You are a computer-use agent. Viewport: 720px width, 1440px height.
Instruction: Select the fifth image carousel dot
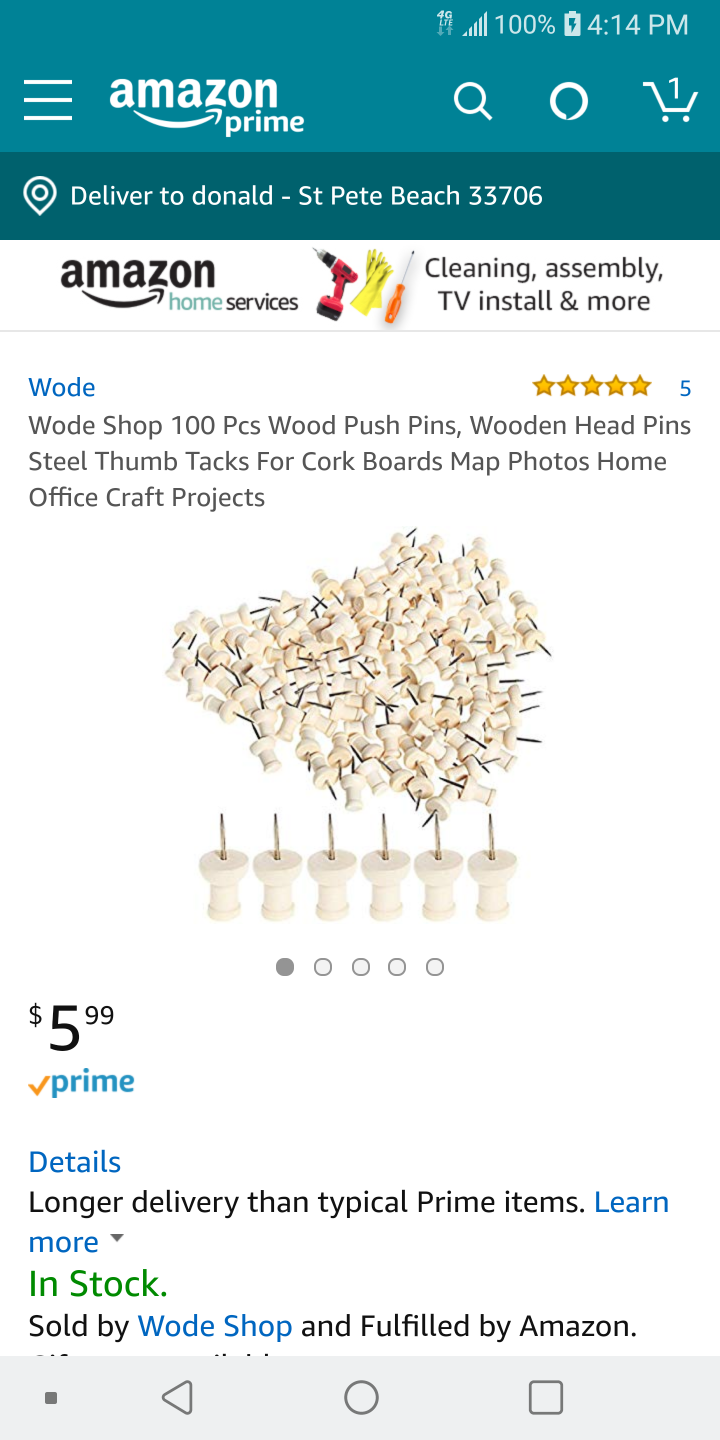[x=434, y=967]
